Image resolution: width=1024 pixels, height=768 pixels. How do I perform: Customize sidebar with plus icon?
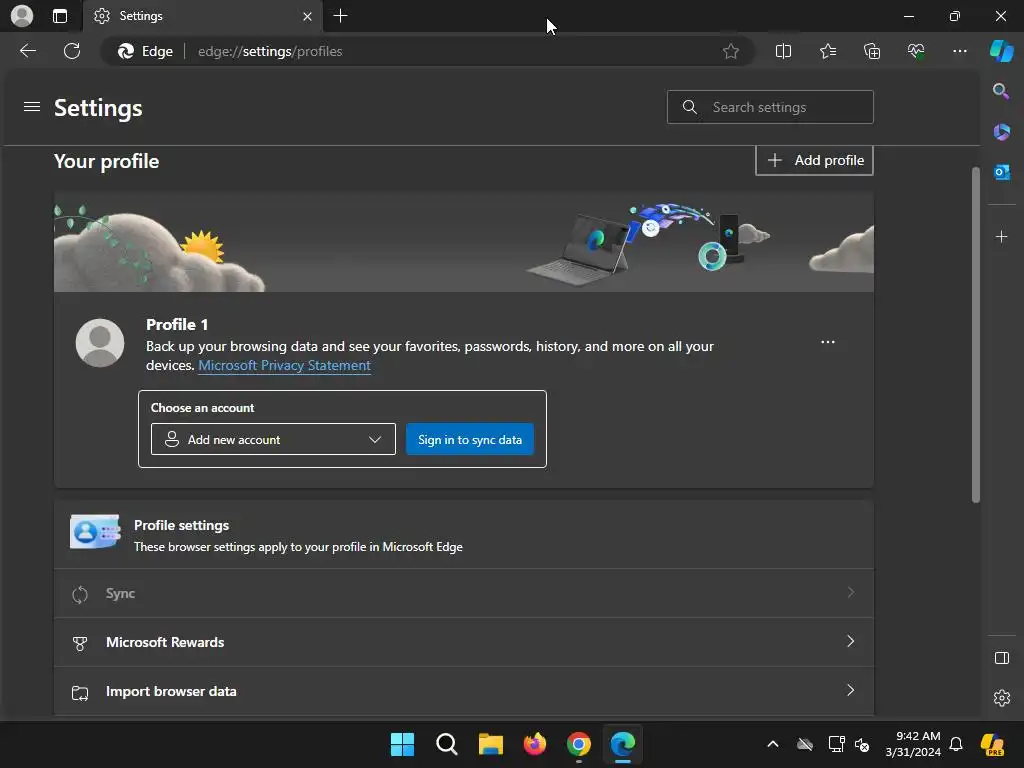coord(1001,236)
